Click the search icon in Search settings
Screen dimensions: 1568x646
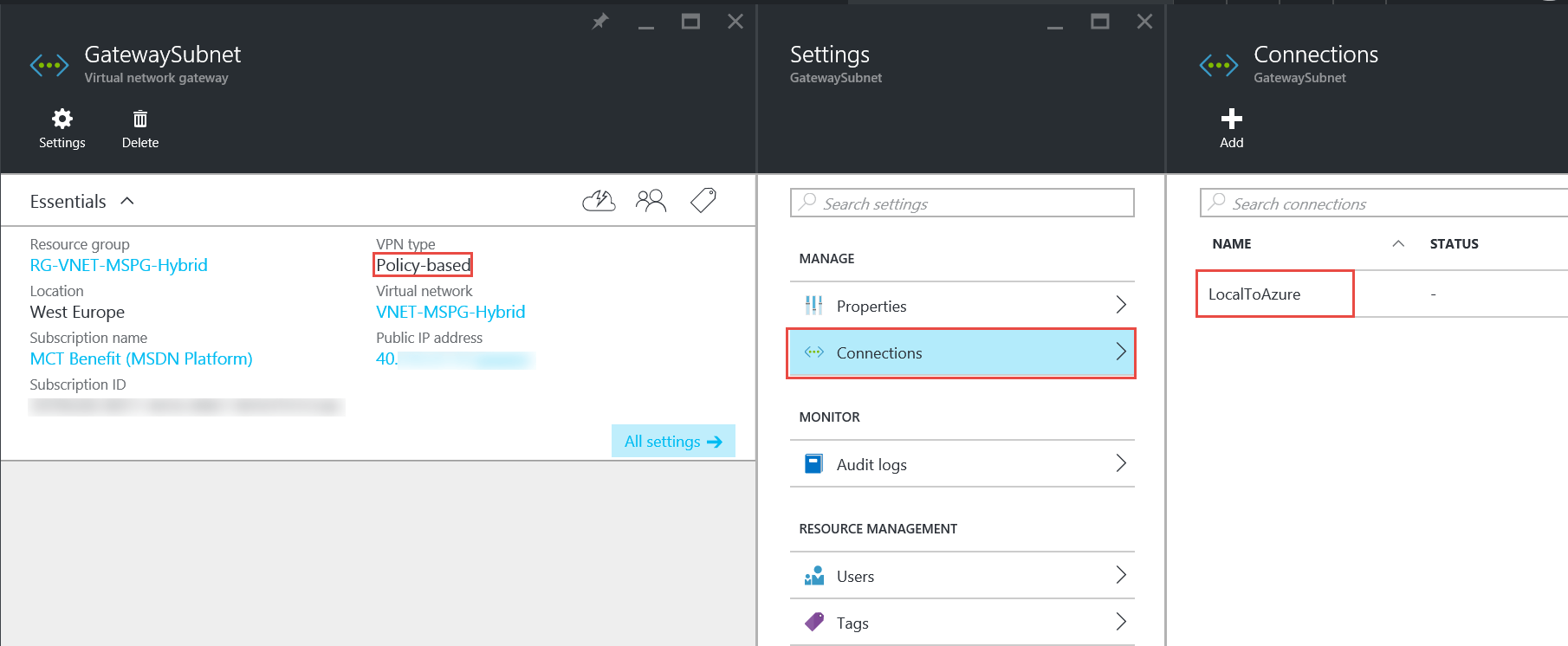[807, 202]
